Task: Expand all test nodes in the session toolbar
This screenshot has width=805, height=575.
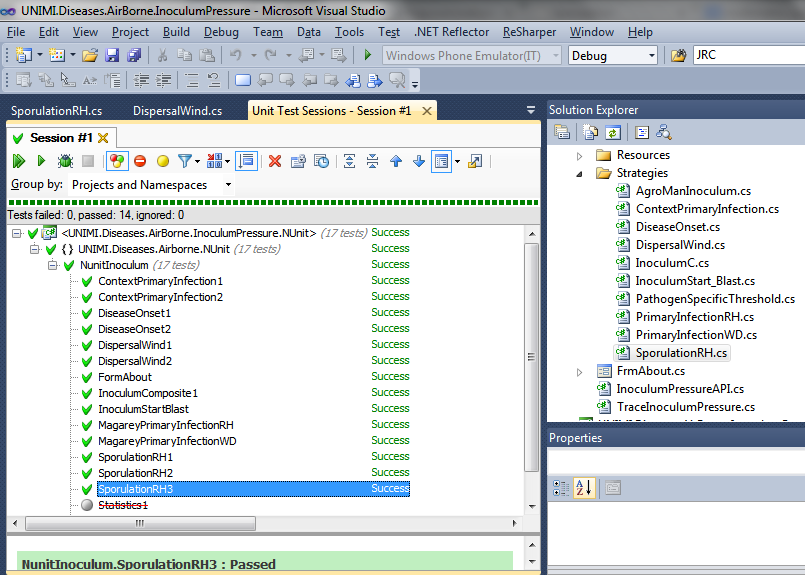Action: pyautogui.click(x=350, y=161)
